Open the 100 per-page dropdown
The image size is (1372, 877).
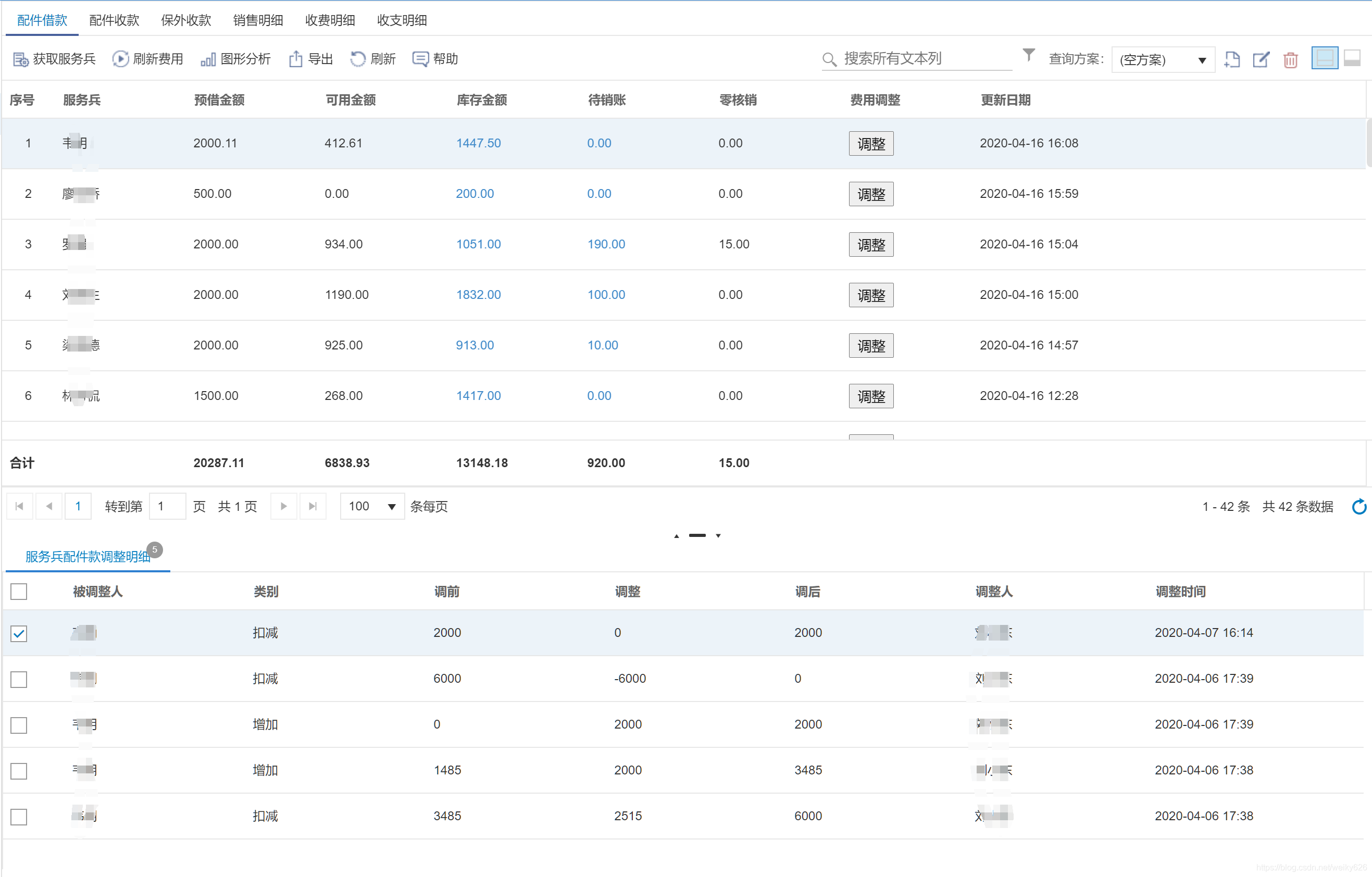coord(371,506)
